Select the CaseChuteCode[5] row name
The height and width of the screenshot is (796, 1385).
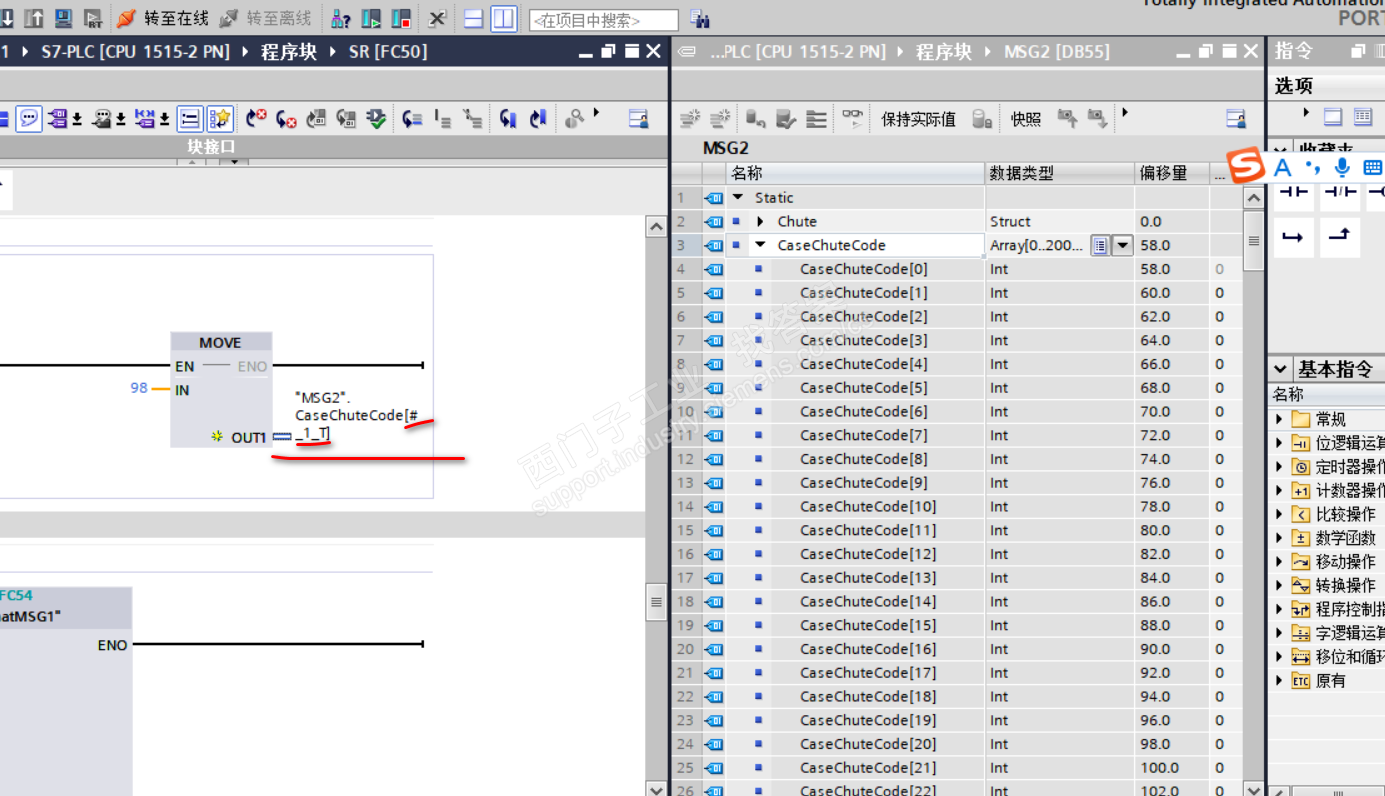tap(863, 388)
